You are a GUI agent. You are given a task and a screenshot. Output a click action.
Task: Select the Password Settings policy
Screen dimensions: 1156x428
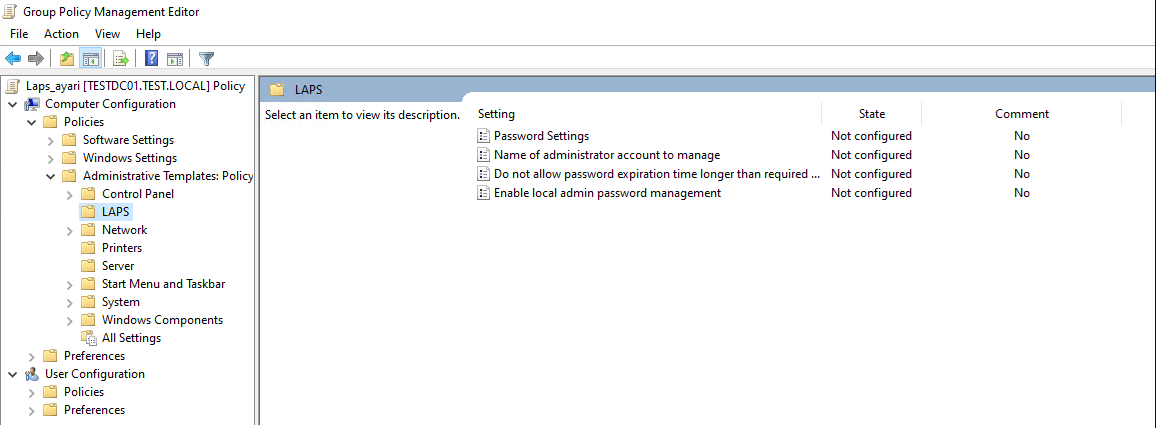541,136
